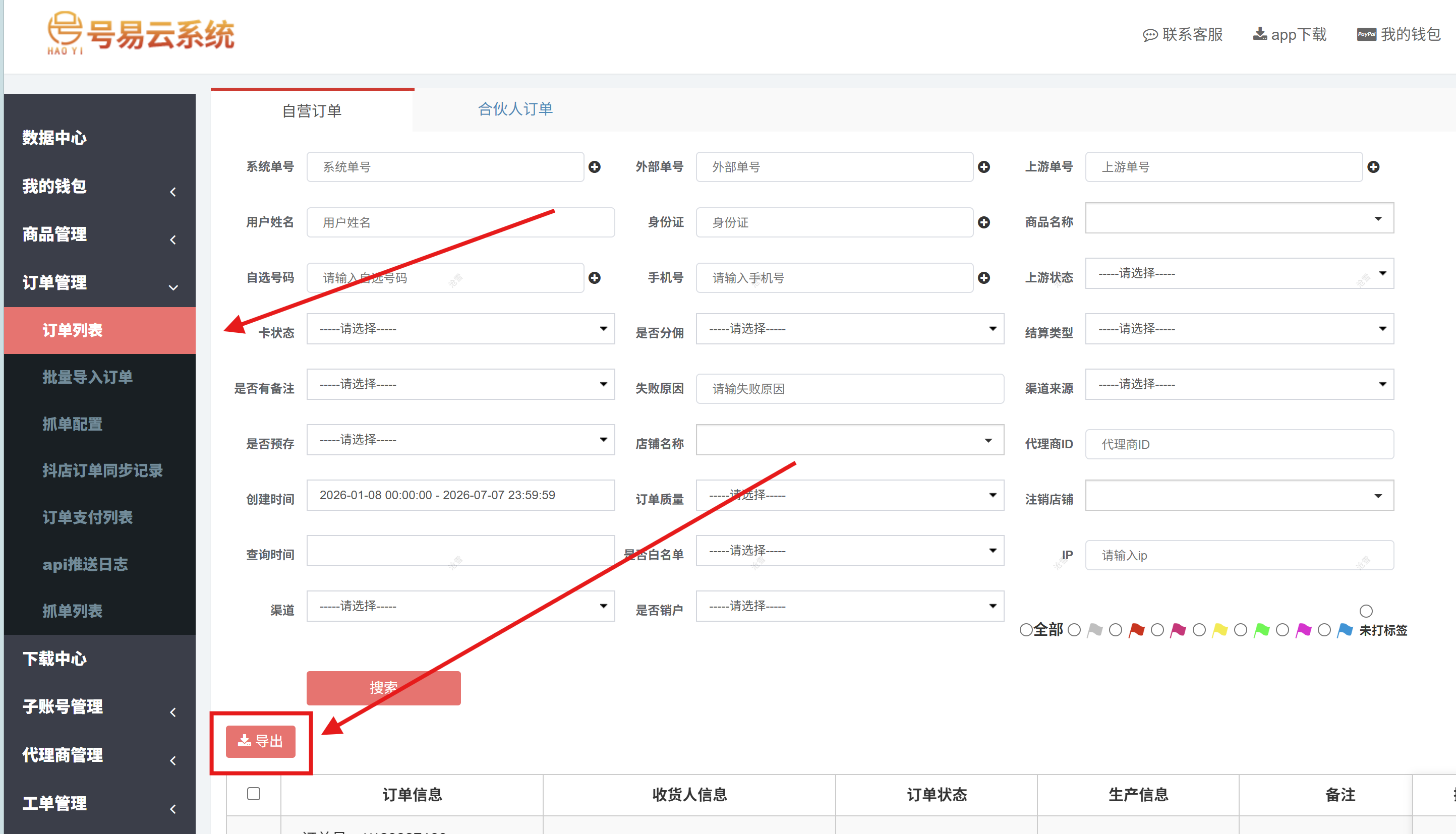Tick the select-all checkbox in table header
Screen dimensions: 1456x834
(x=254, y=793)
